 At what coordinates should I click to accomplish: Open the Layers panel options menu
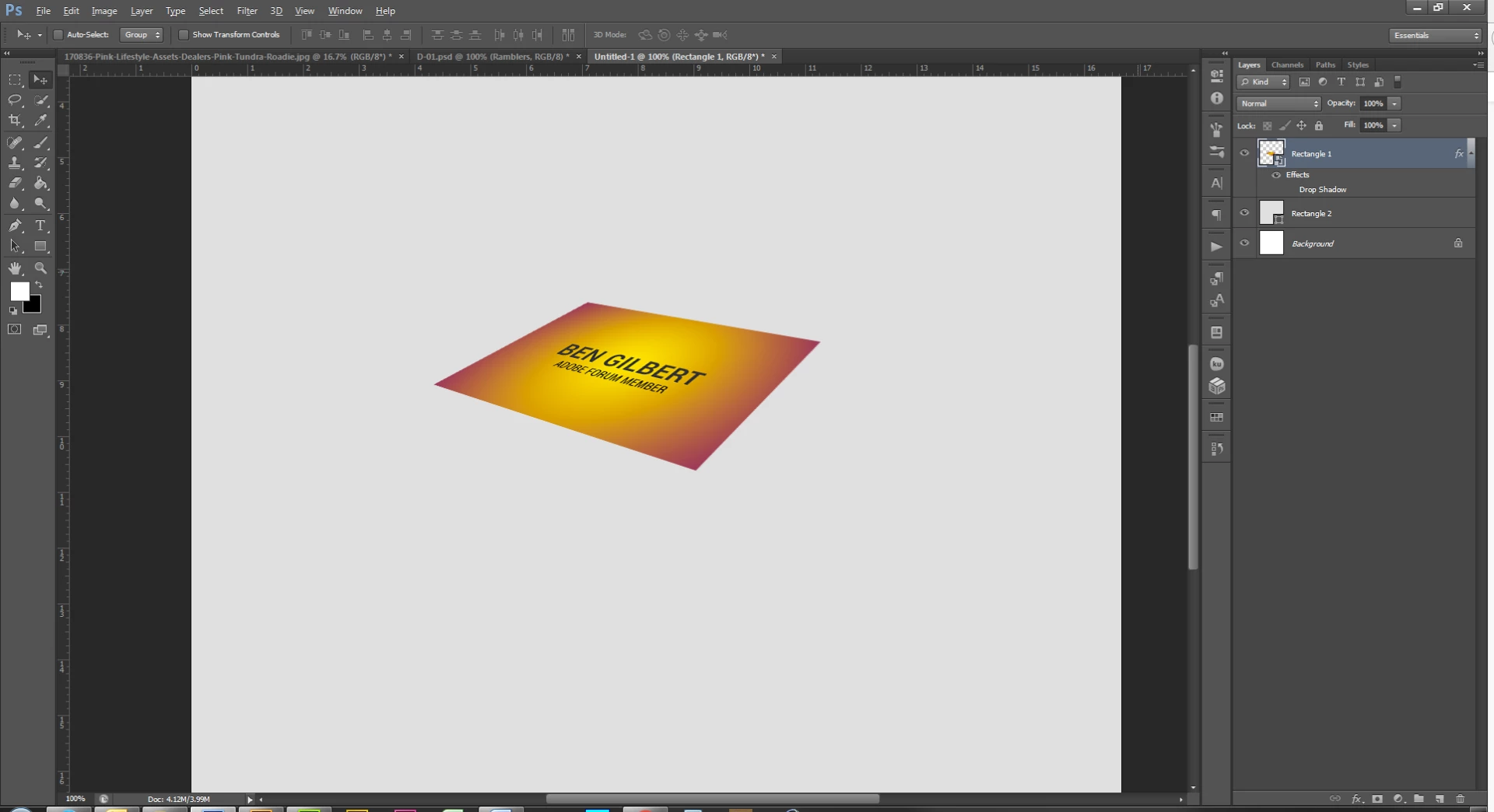click(x=1477, y=65)
